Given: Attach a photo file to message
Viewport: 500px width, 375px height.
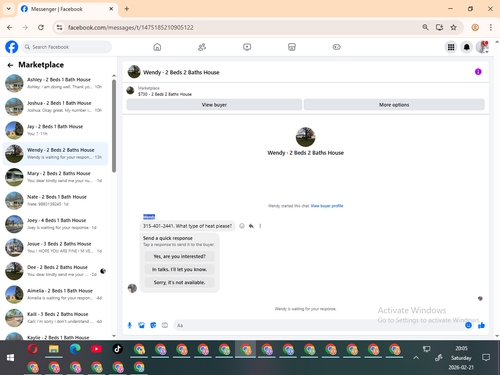Looking at the screenshot, I should coord(141,325).
